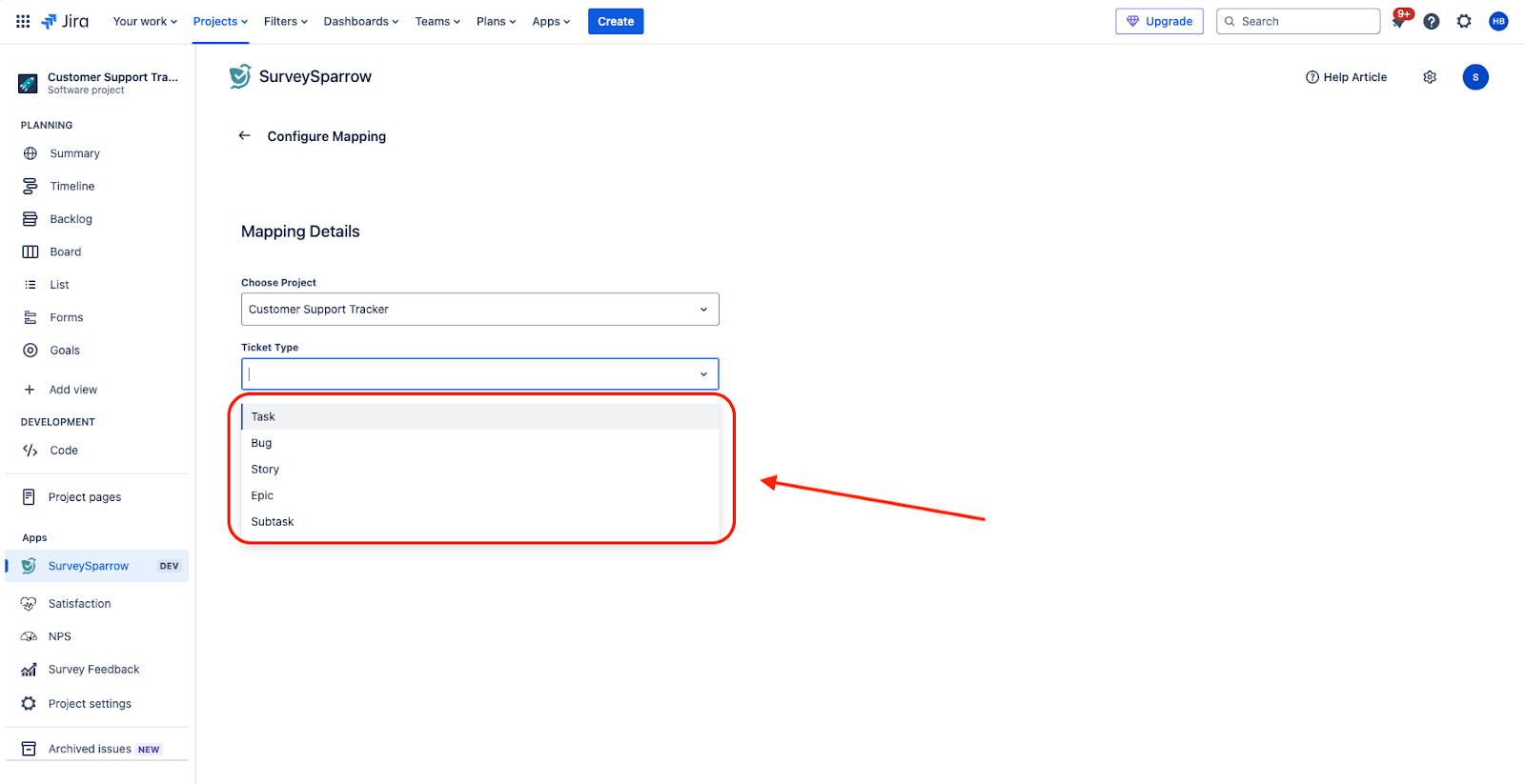Choose the Story ticket type option
The width and height of the screenshot is (1525, 784).
tap(265, 470)
